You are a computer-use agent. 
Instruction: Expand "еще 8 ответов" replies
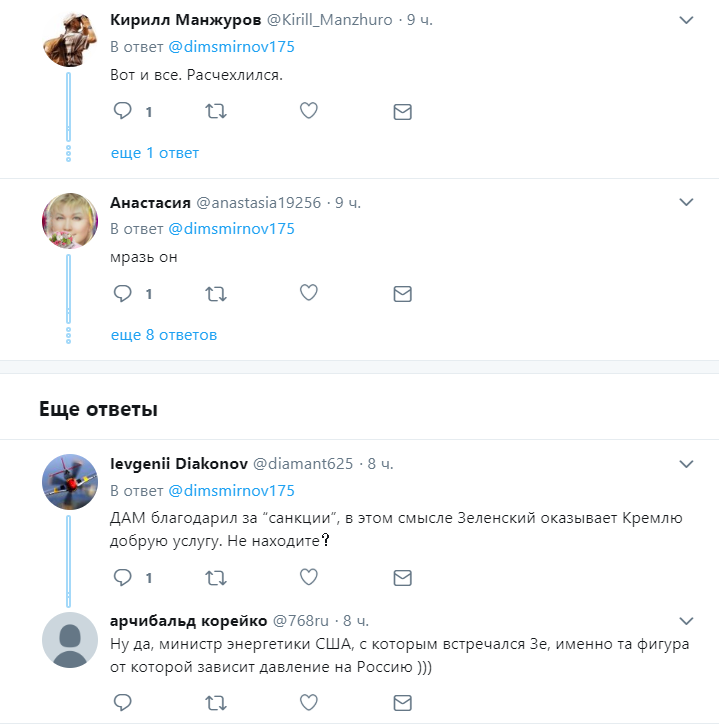[163, 335]
